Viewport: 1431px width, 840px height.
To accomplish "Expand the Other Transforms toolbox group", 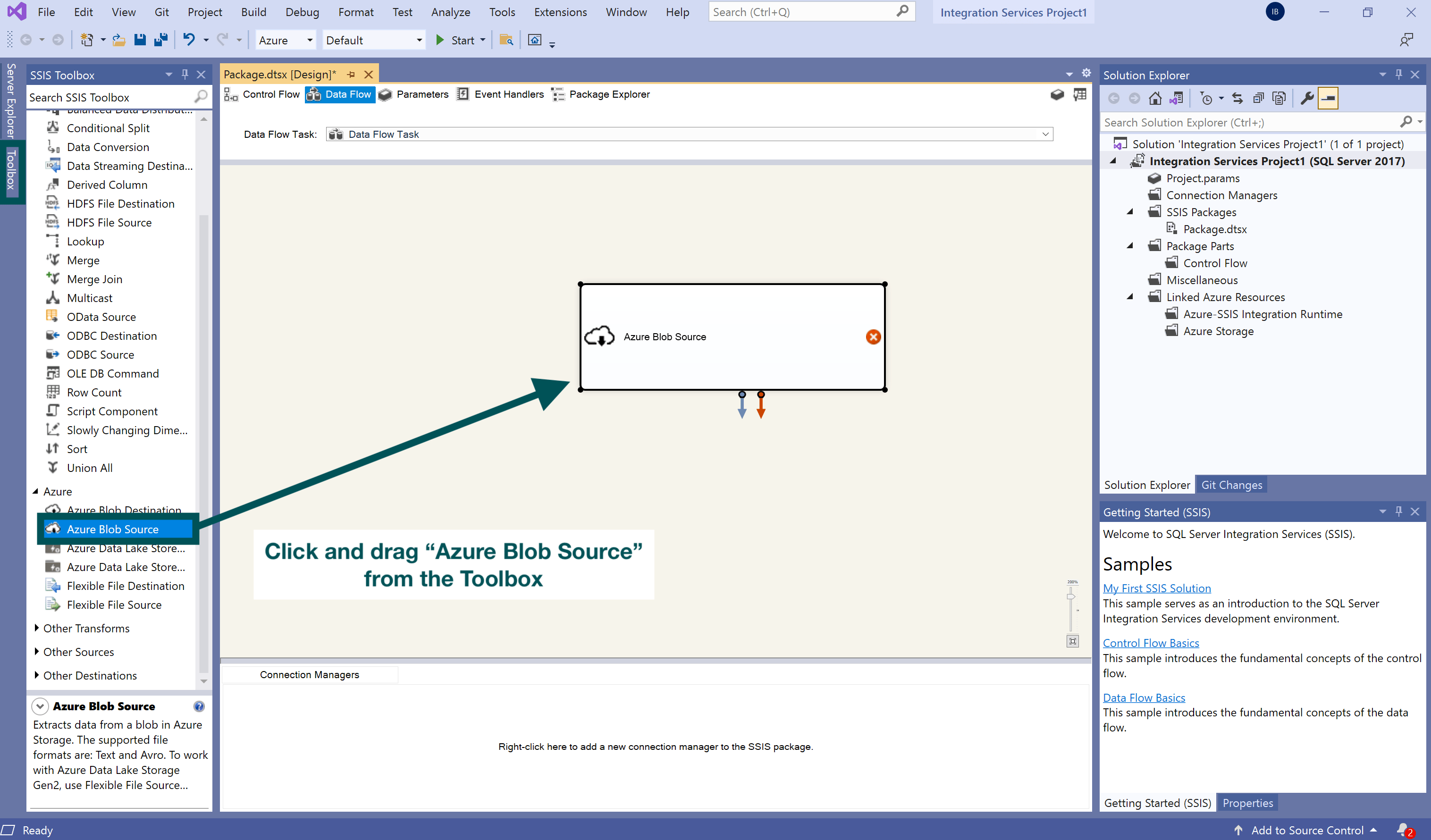I will [x=36, y=628].
